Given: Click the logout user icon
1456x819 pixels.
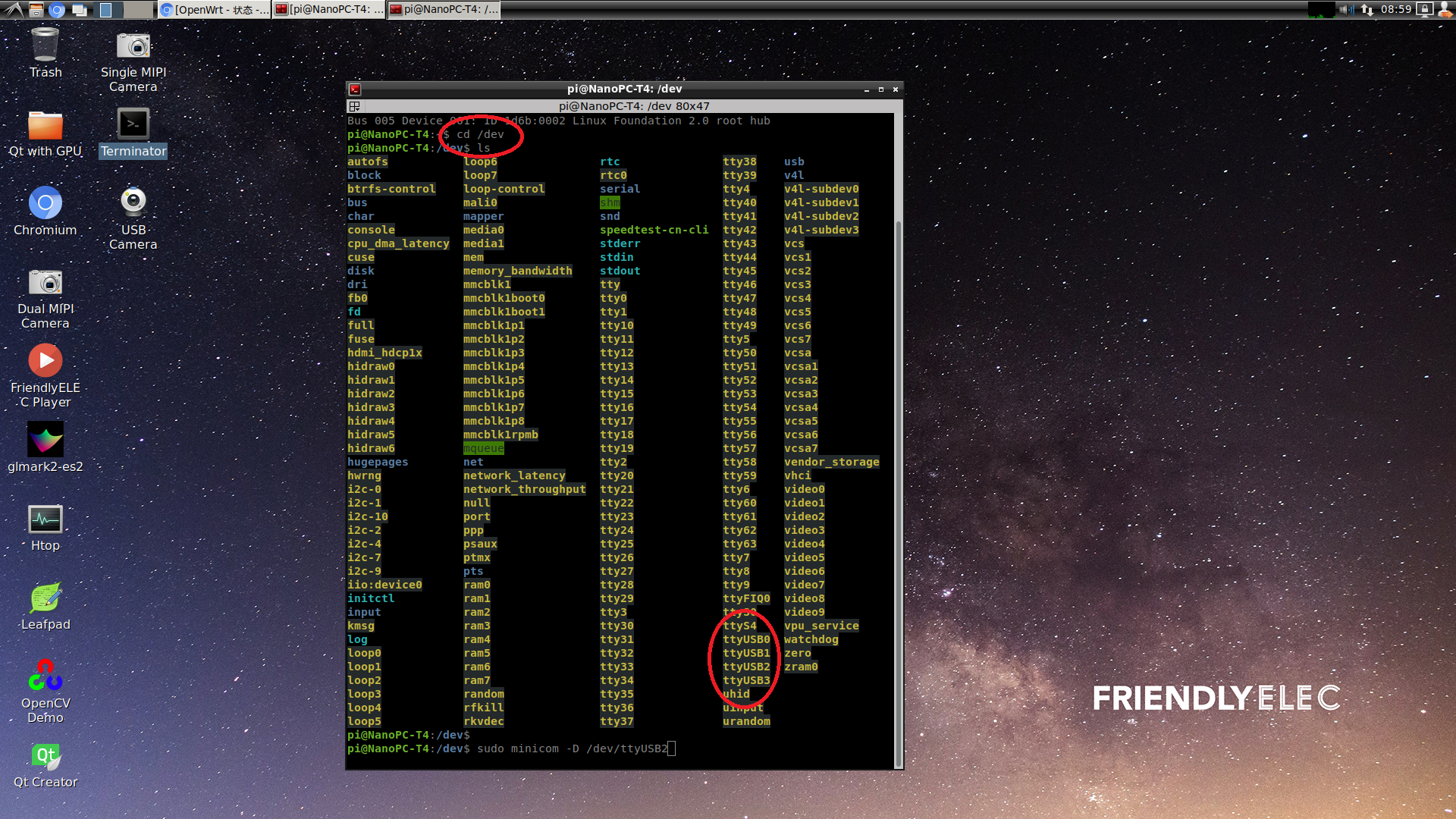Looking at the screenshot, I should [x=1445, y=9].
